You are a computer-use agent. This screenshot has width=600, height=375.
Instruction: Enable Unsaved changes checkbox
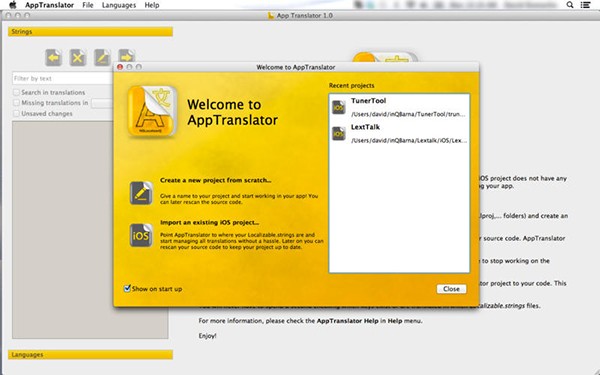pos(16,113)
